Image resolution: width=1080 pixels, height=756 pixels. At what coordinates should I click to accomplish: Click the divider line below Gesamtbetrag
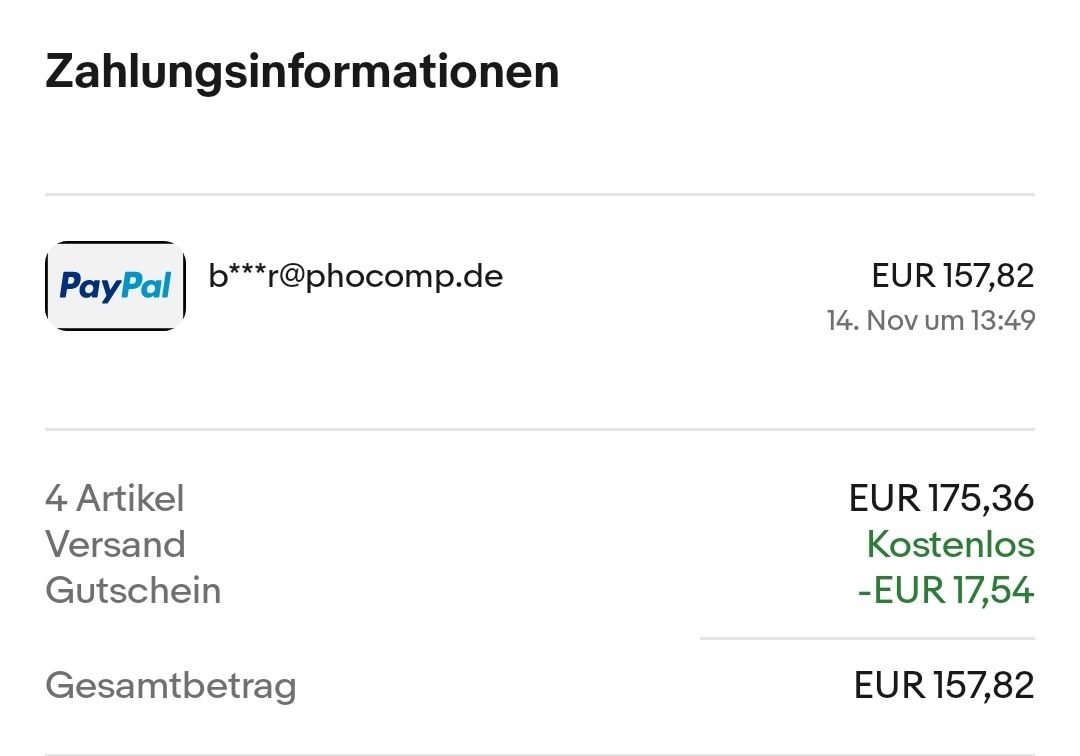[x=540, y=753]
